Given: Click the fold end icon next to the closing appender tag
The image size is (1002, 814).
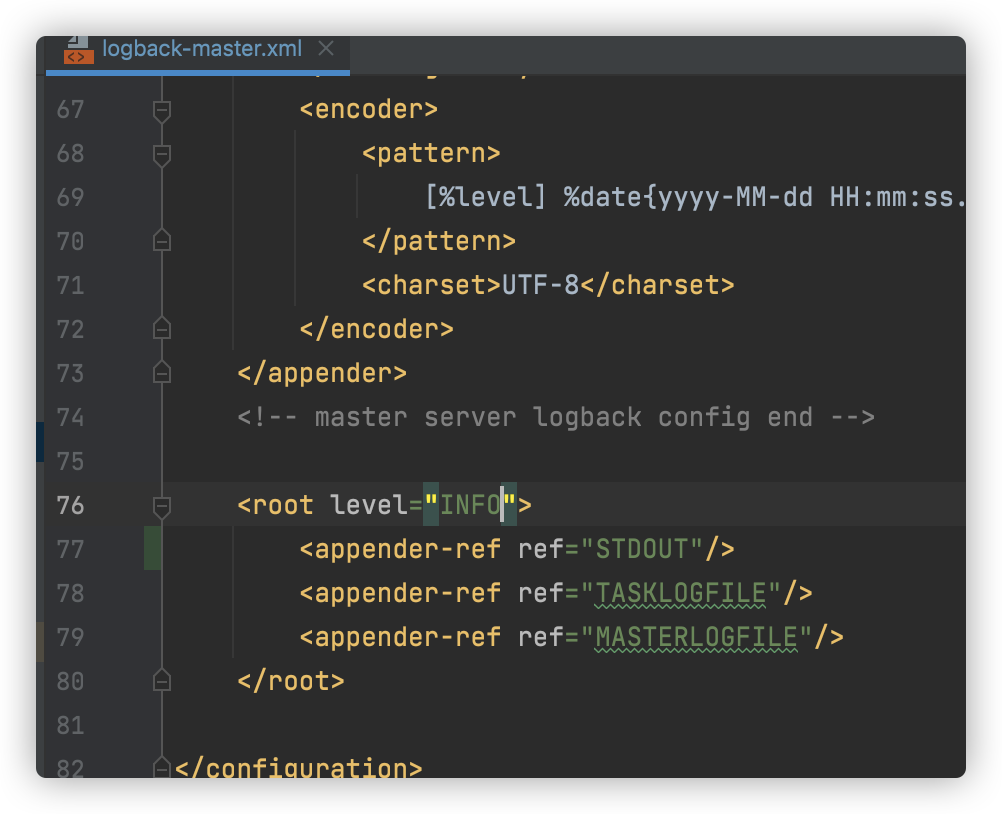Looking at the screenshot, I should click(x=161, y=372).
